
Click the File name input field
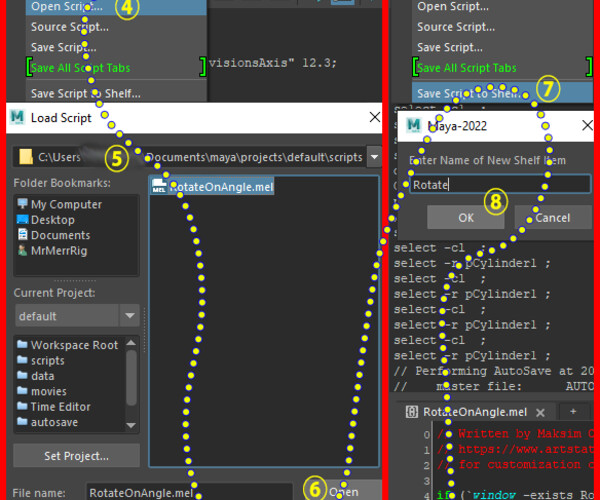point(190,493)
